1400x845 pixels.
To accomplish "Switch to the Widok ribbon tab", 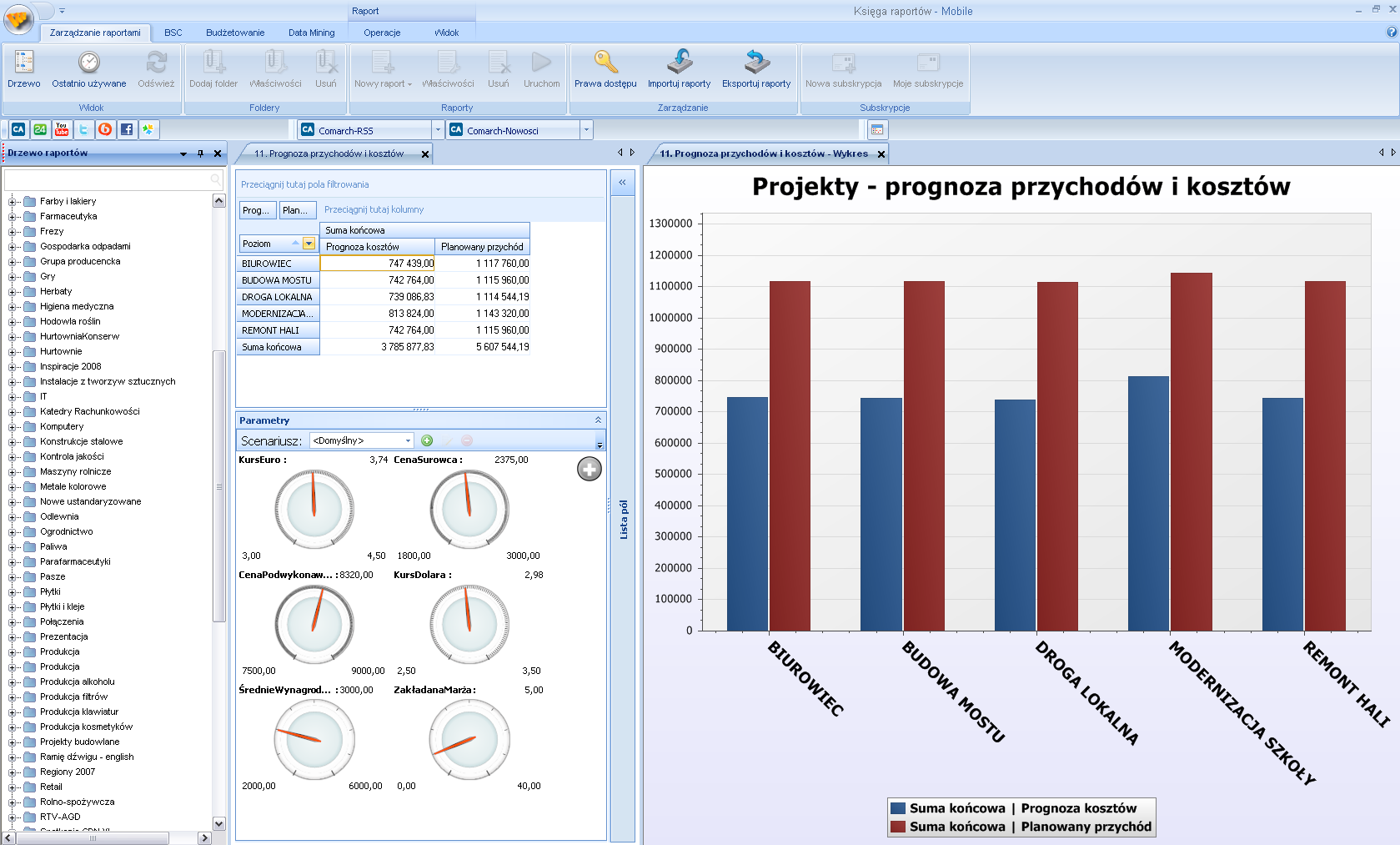I will 446,33.
